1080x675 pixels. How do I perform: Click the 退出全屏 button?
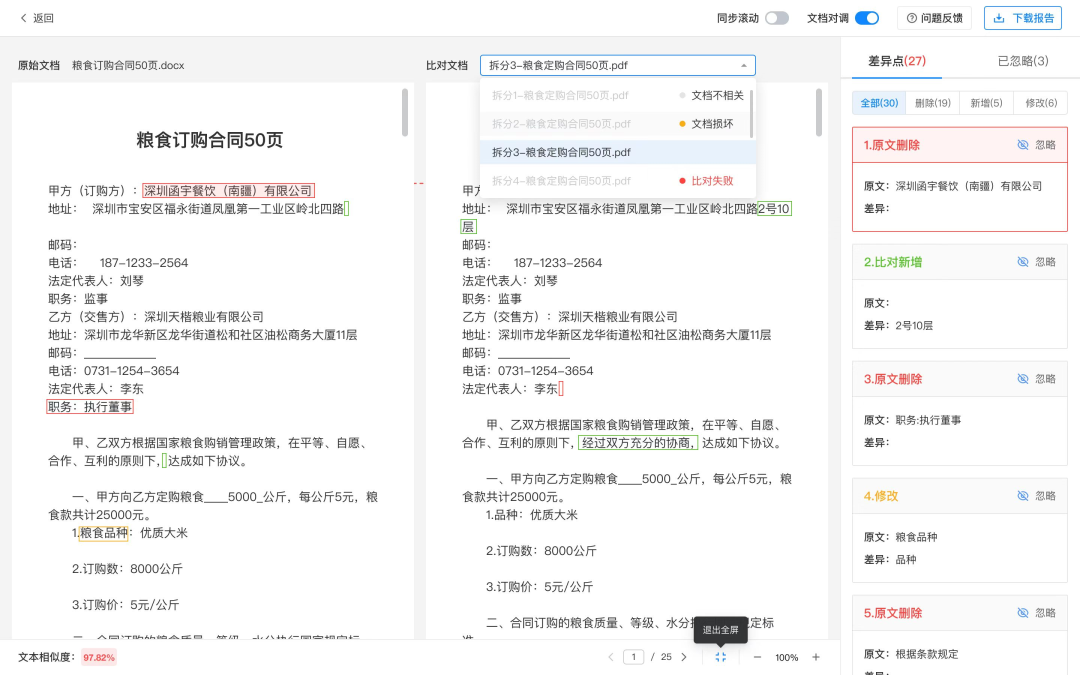720,630
